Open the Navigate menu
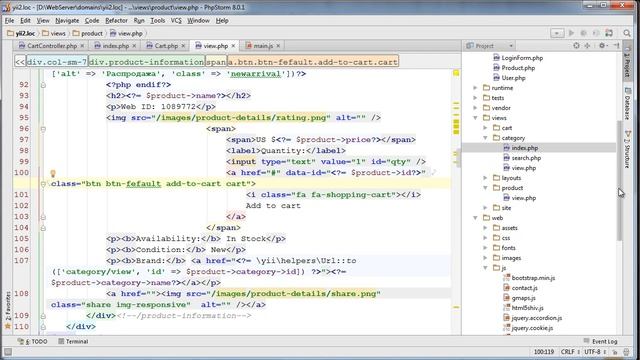The width and height of the screenshot is (640, 360). click(x=67, y=20)
